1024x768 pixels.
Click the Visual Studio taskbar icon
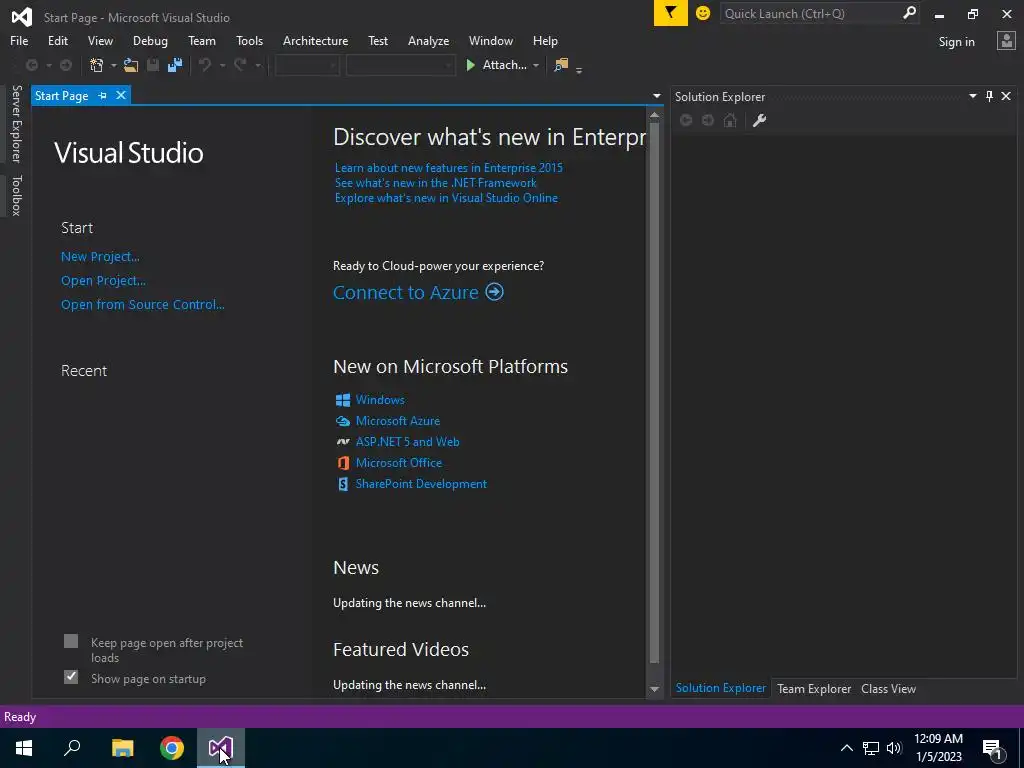[x=221, y=748]
